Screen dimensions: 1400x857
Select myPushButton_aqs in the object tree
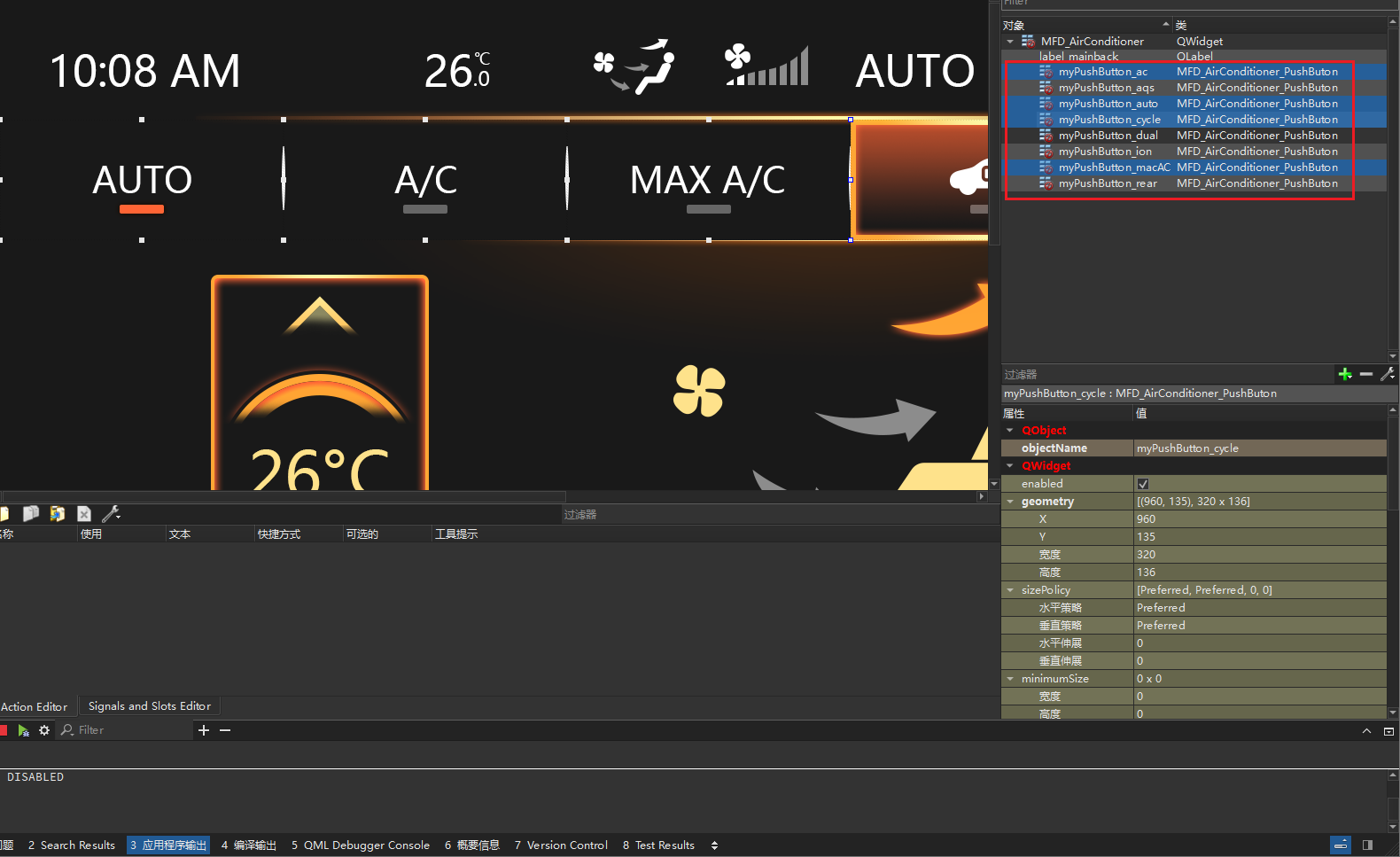pyautogui.click(x=1107, y=88)
